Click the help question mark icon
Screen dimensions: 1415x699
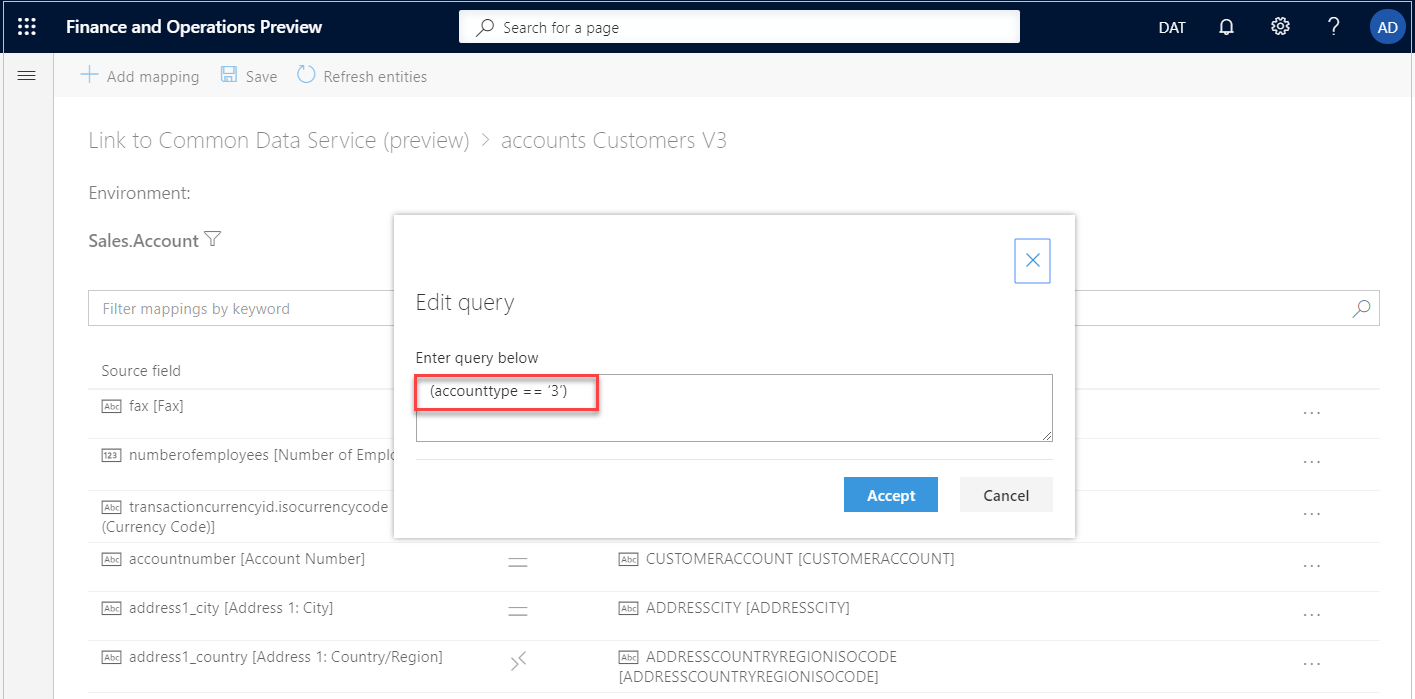pos(1333,27)
